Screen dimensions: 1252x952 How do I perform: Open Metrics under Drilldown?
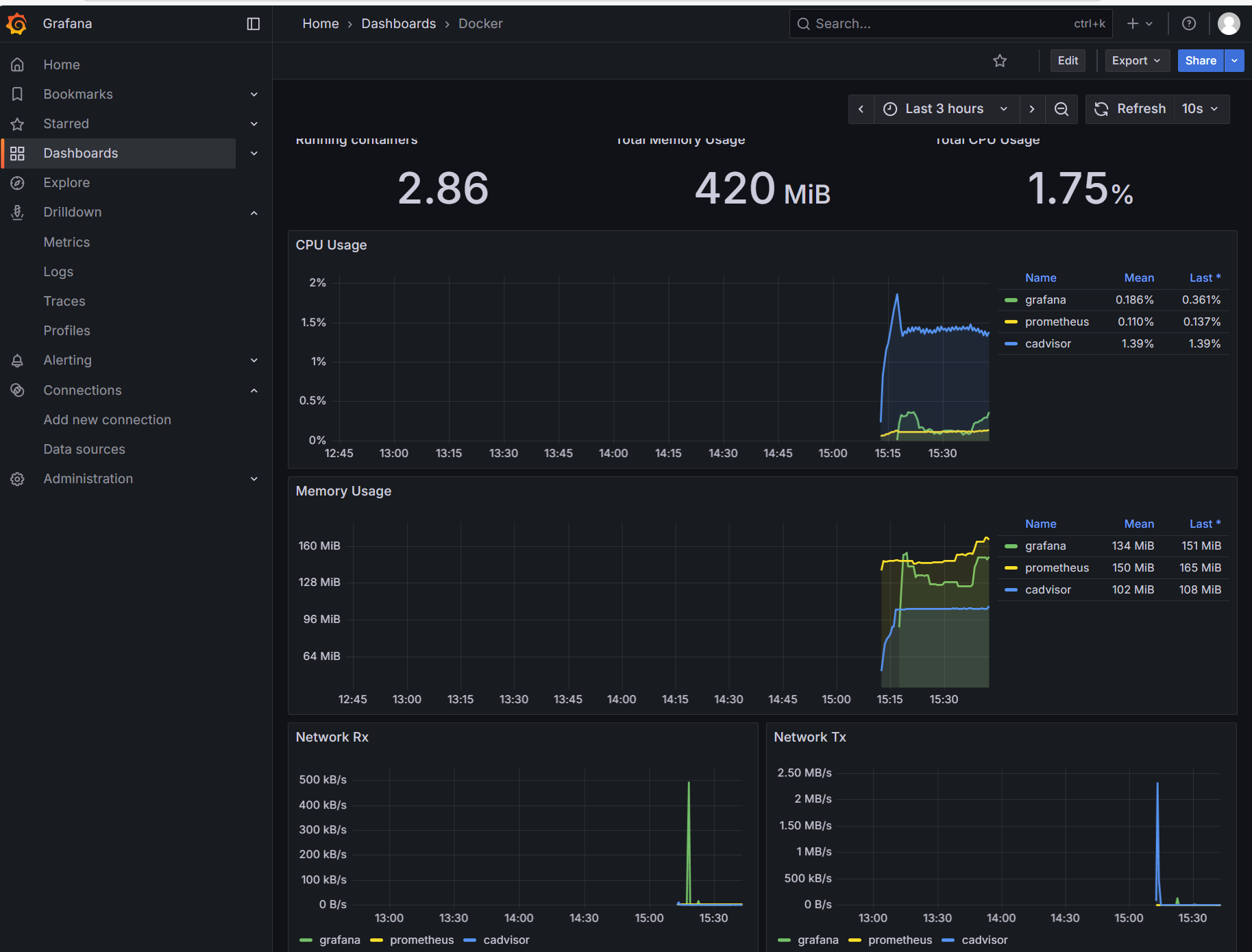(66, 242)
